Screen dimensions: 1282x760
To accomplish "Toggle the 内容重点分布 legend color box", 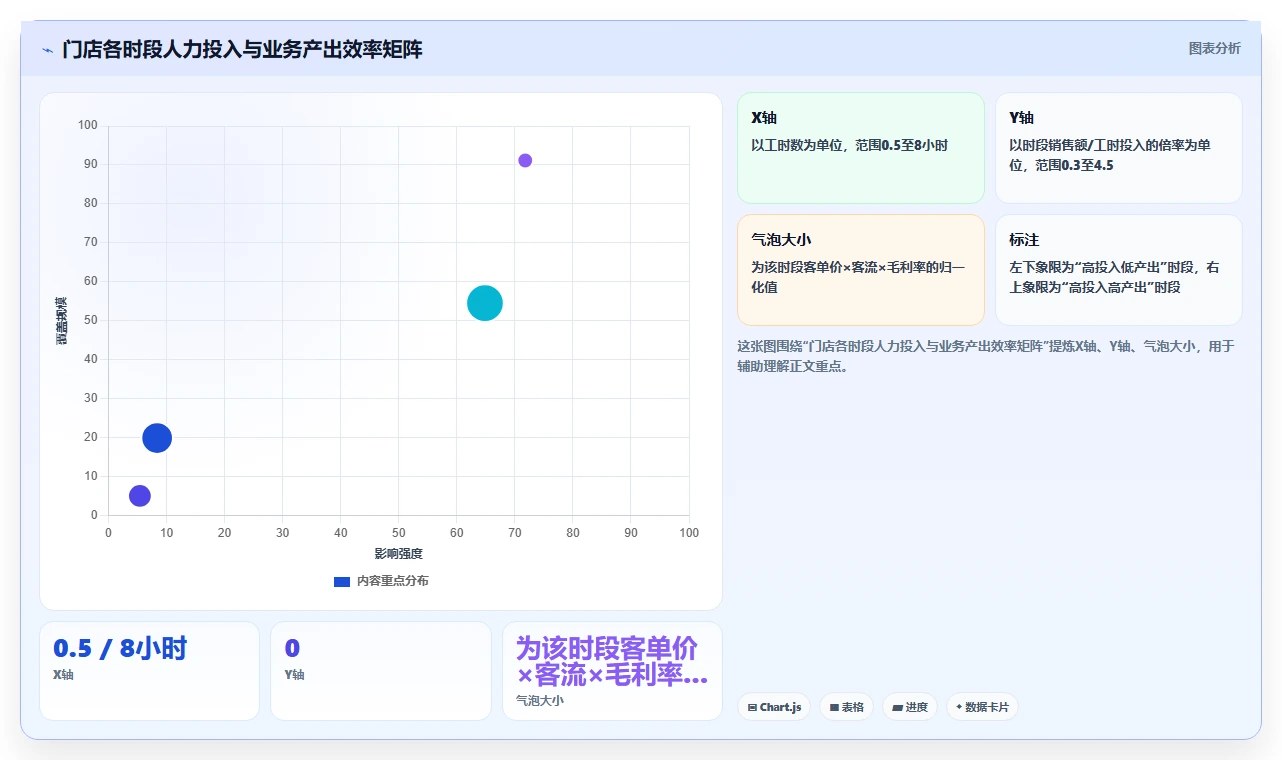I will (342, 581).
